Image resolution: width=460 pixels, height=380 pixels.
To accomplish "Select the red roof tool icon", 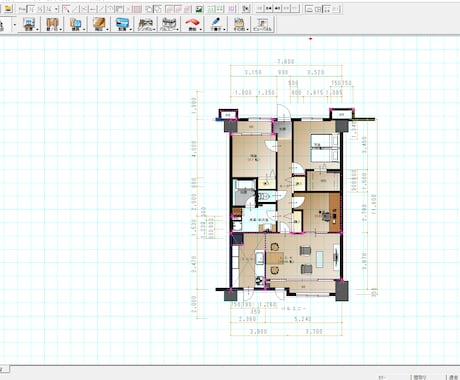I will tap(192, 24).
